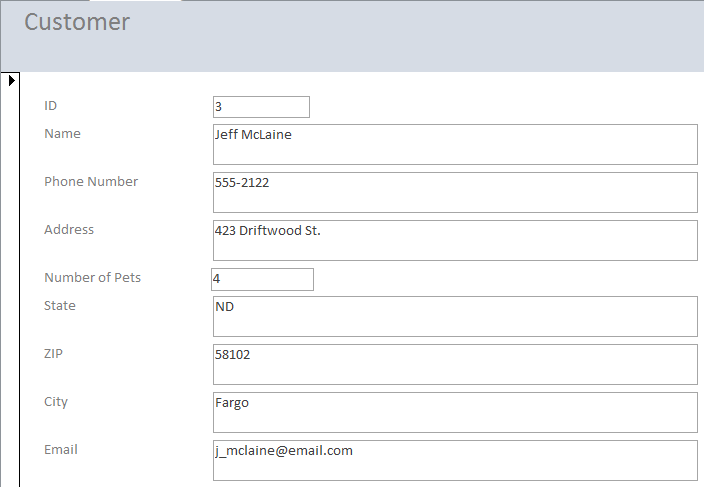The image size is (704, 487).
Task: Select the City field with Fargo
Action: 455,412
